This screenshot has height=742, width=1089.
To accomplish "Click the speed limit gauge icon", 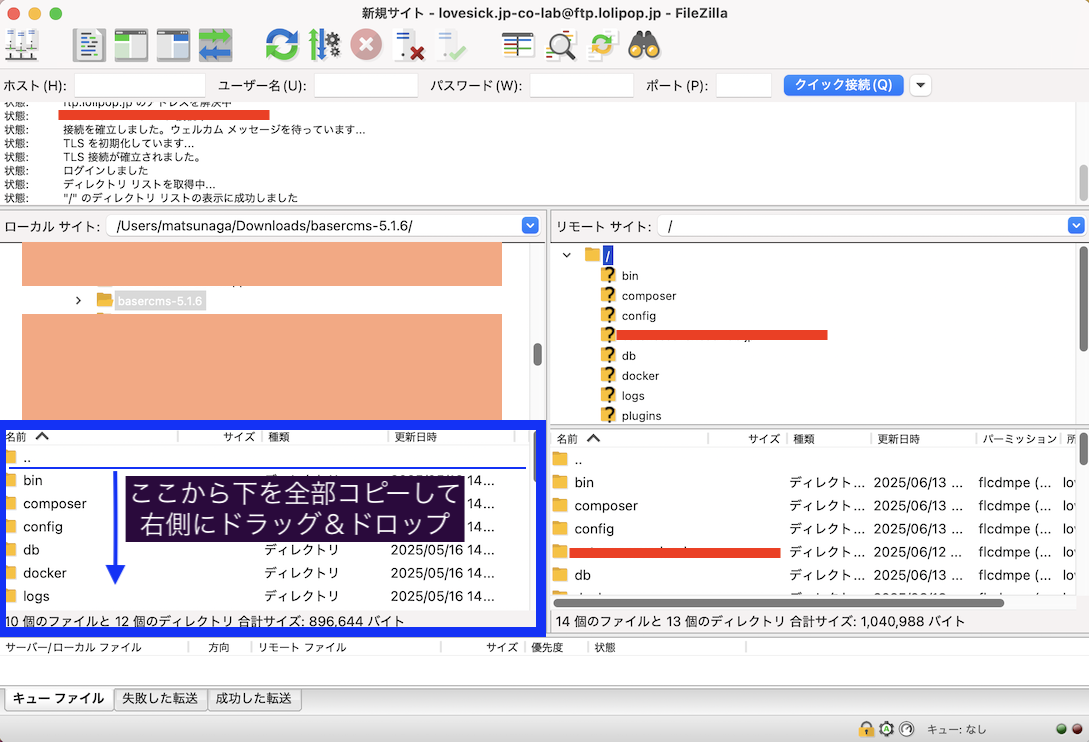I will 906,729.
